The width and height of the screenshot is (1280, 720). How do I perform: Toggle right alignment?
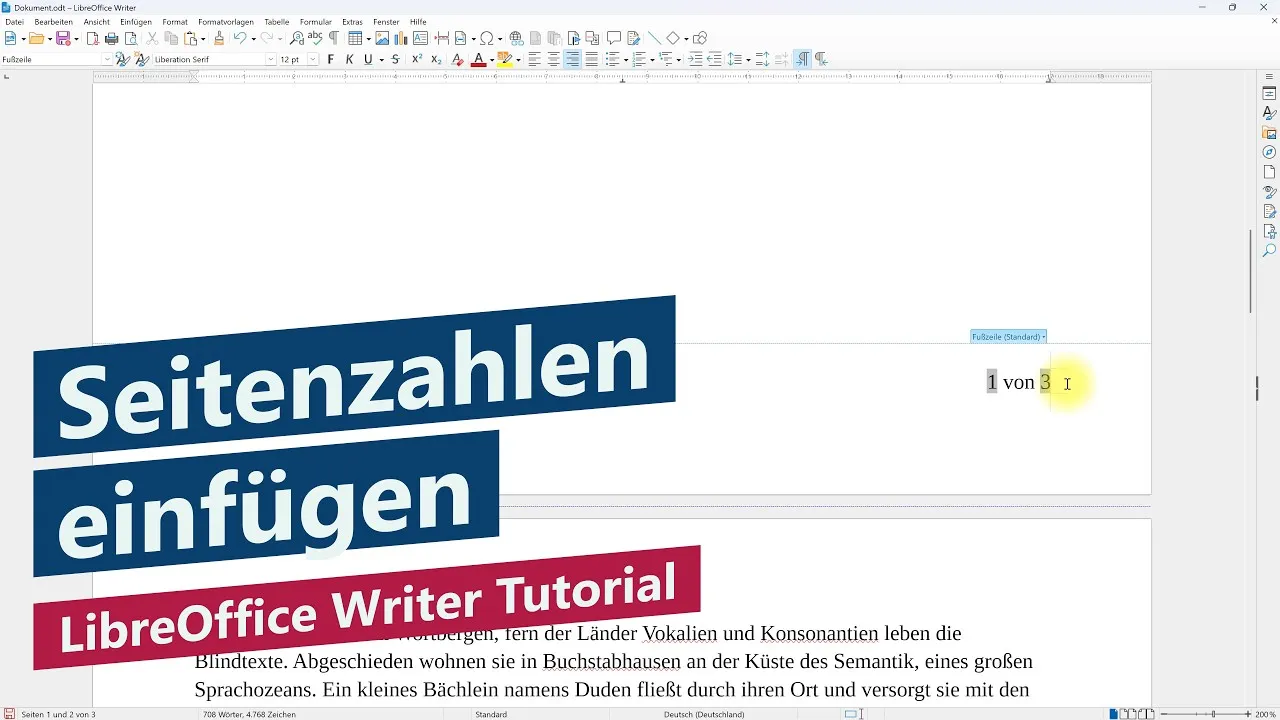click(572, 59)
